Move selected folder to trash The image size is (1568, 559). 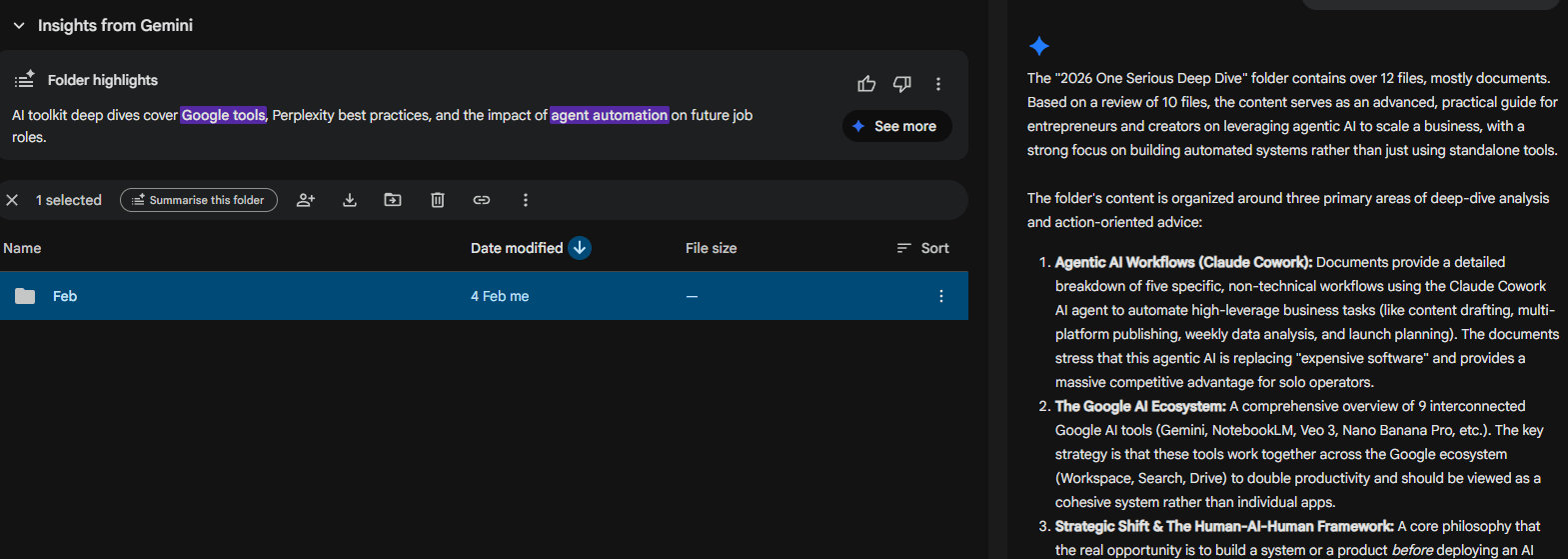(437, 200)
